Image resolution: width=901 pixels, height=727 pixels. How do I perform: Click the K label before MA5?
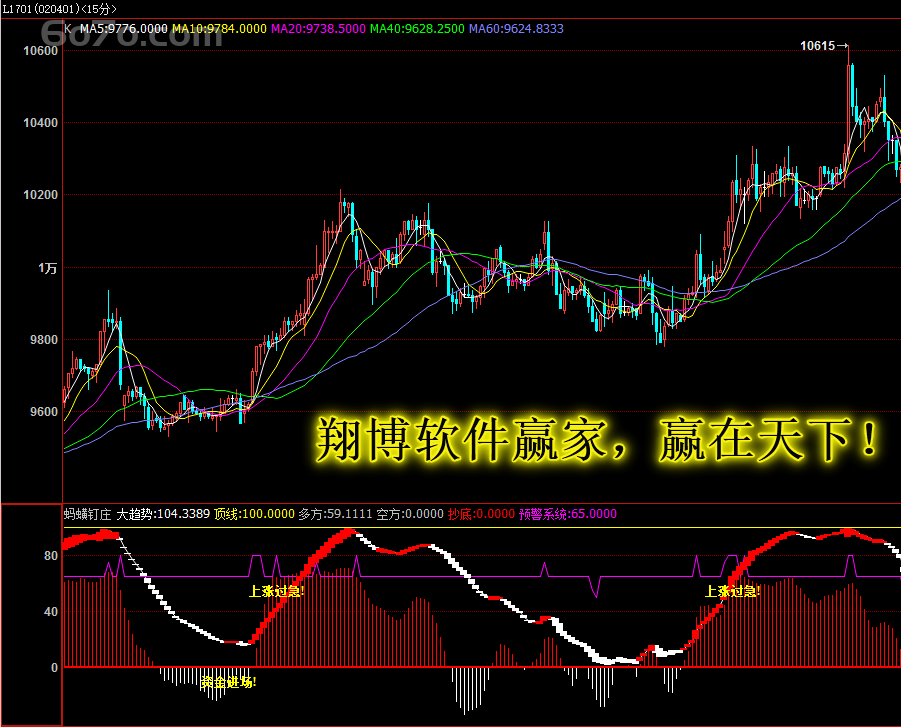click(68, 29)
